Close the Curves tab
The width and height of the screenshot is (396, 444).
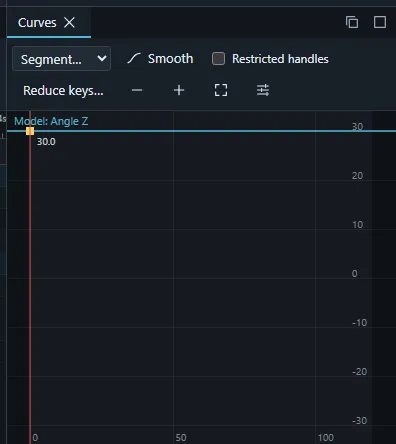coord(69,23)
